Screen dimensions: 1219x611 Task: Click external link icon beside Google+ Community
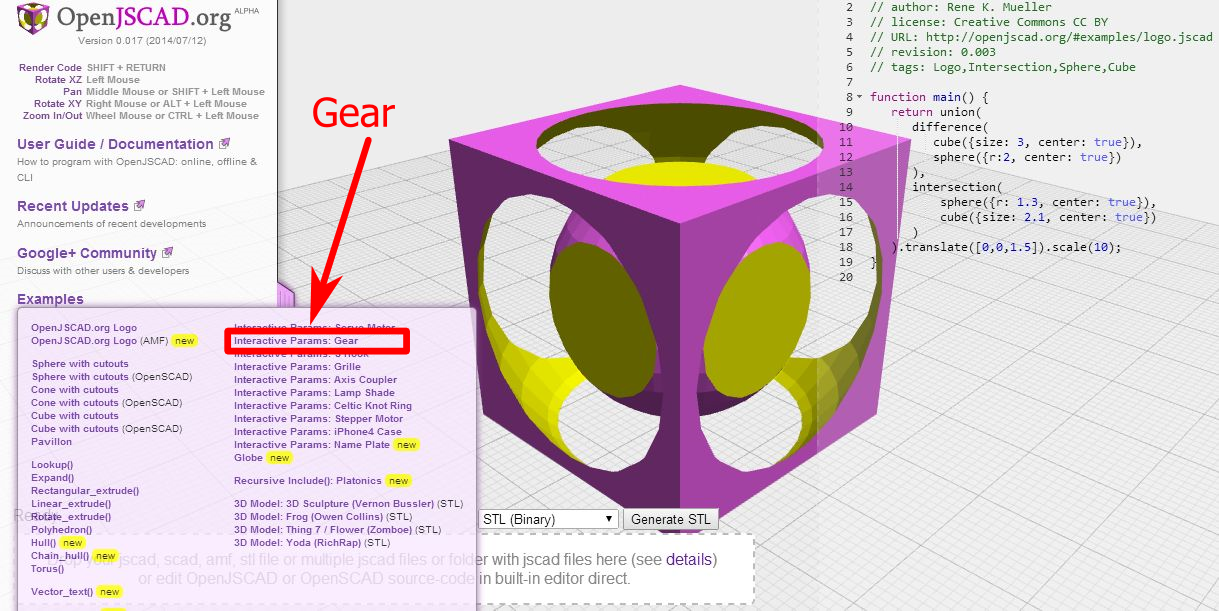167,253
